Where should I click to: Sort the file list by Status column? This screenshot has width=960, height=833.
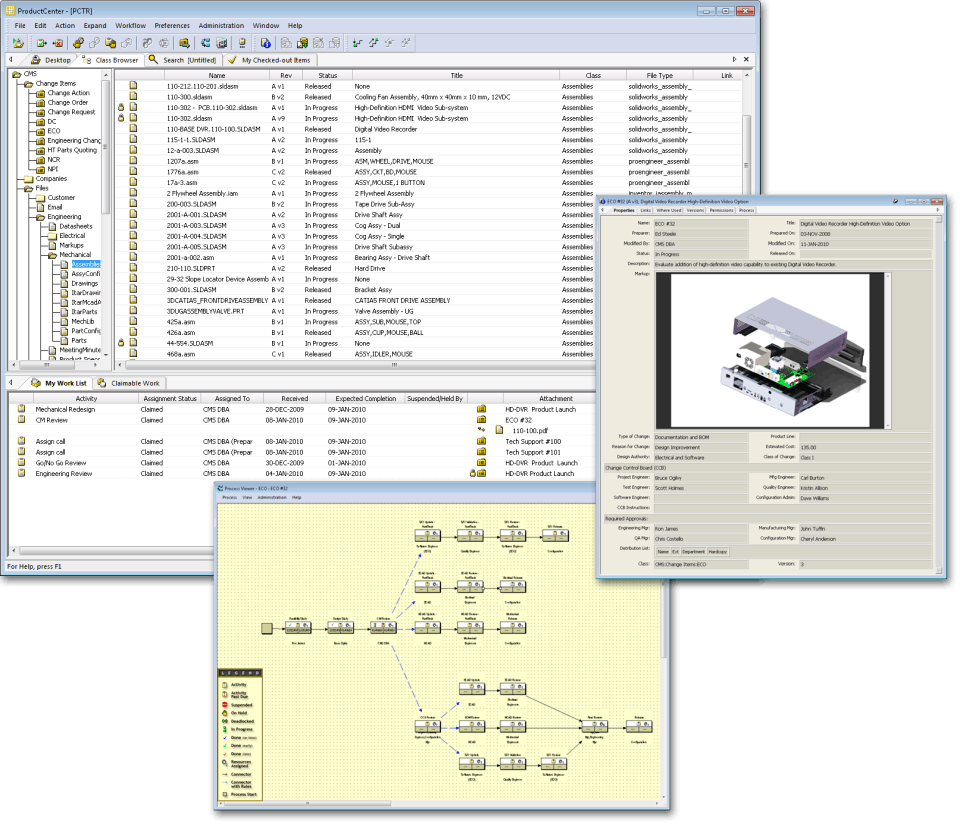click(327, 76)
